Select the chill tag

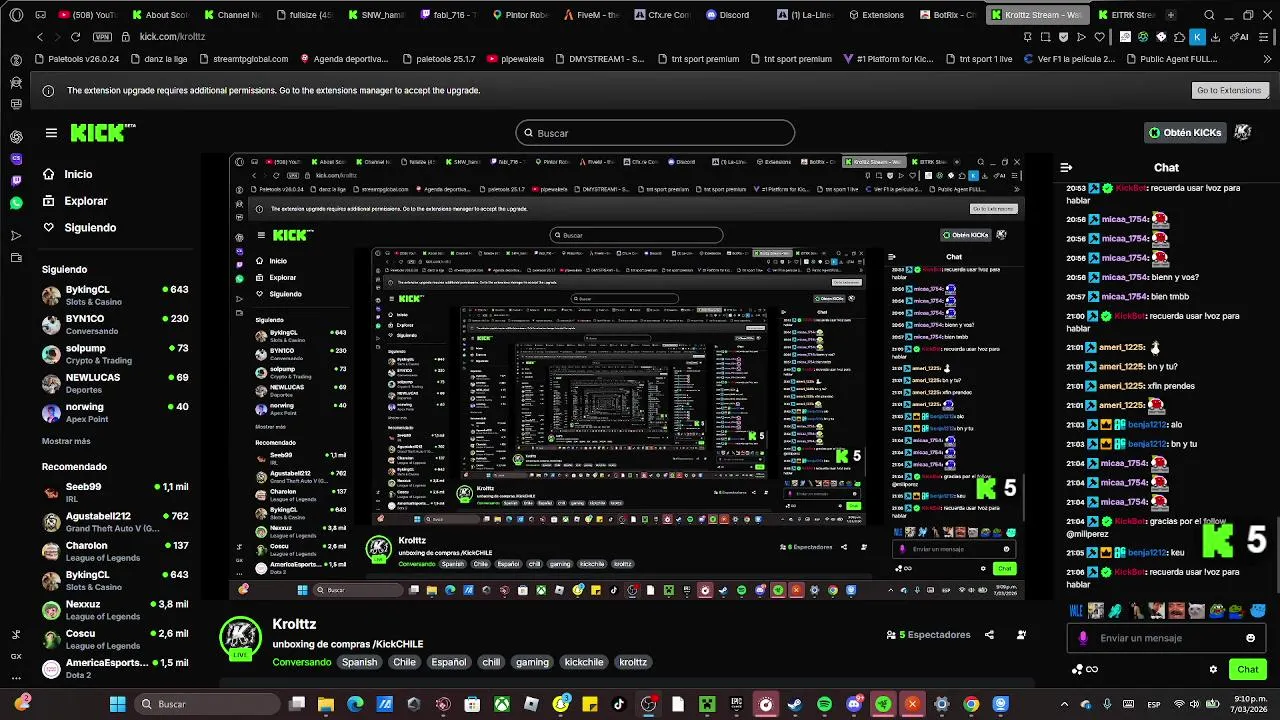point(491,662)
